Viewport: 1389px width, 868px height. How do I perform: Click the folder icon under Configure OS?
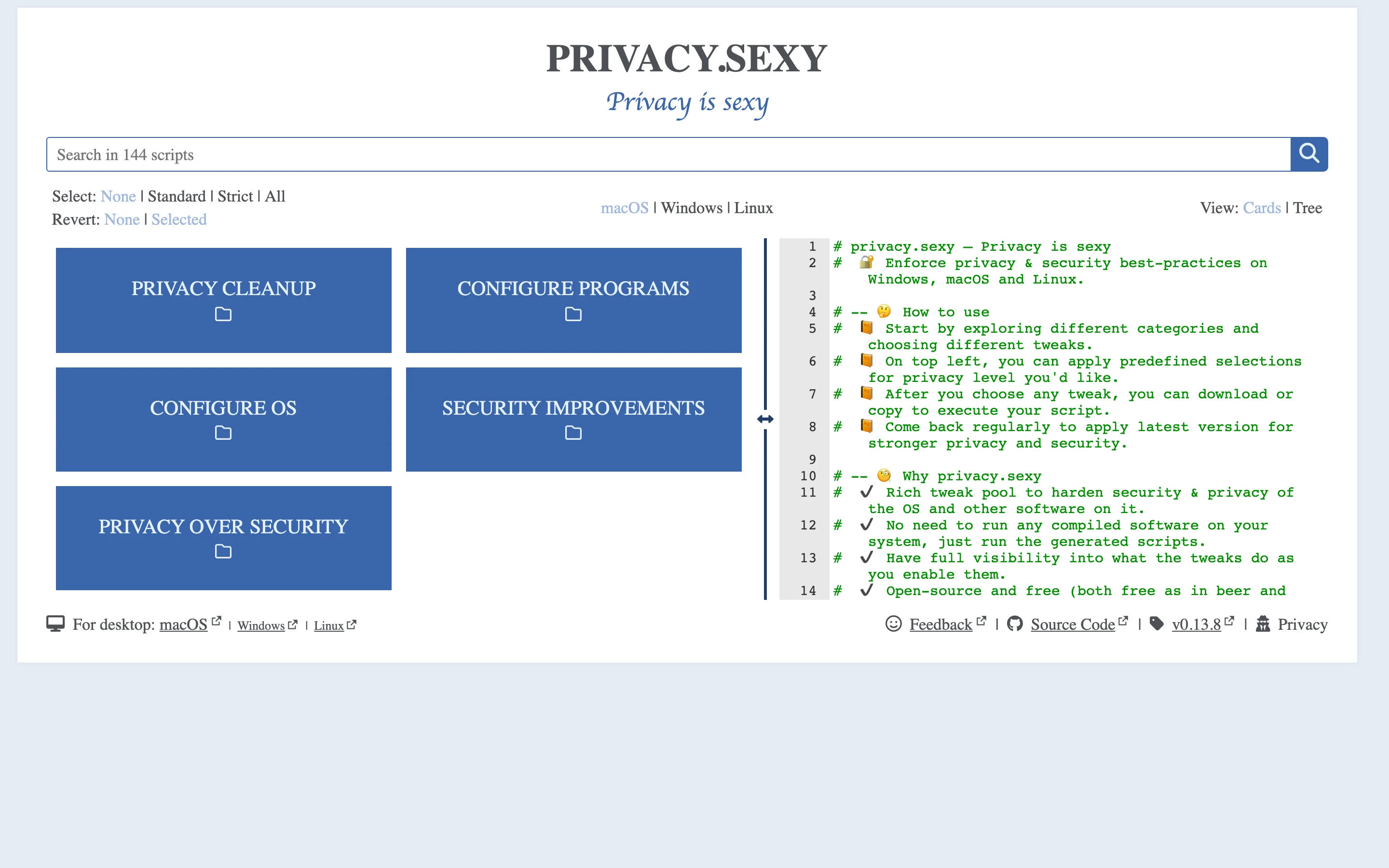[223, 433]
